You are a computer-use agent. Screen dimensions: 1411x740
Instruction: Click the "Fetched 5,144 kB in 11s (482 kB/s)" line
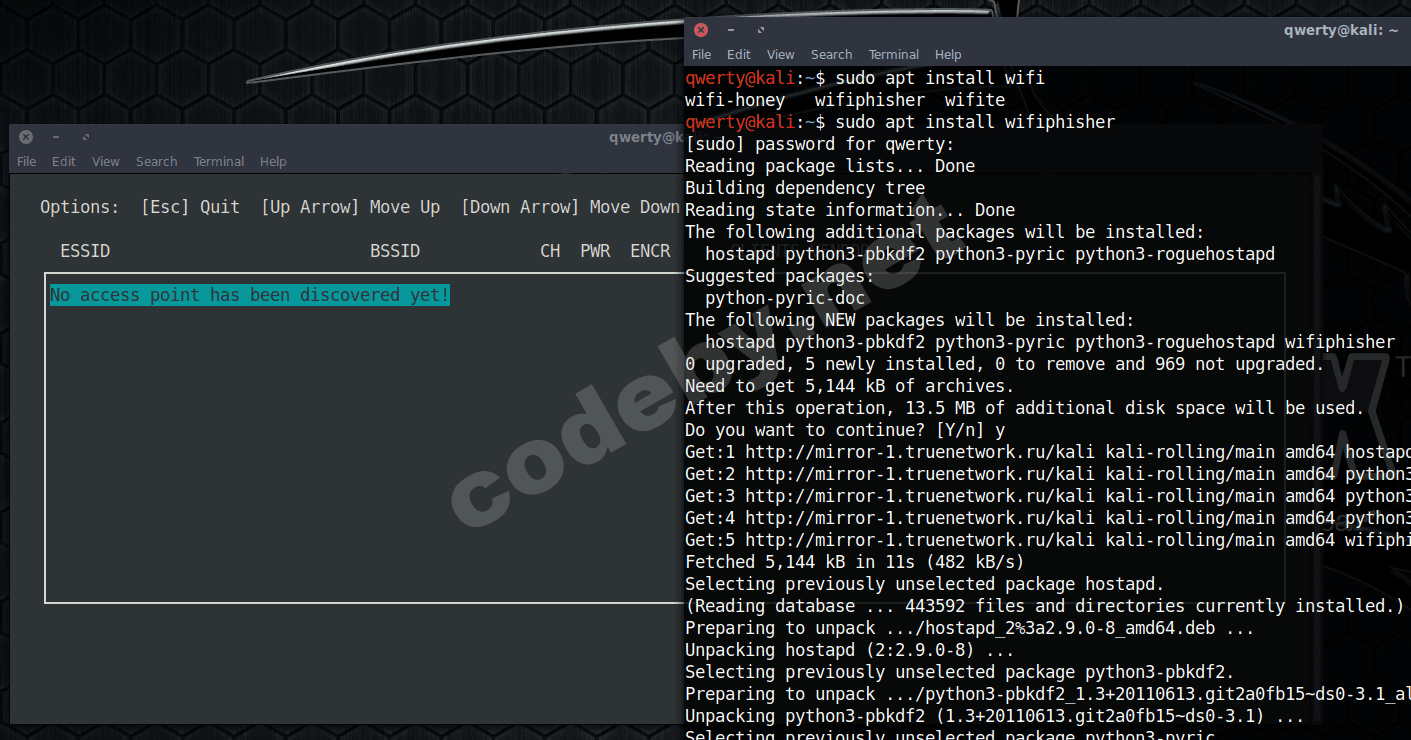[855, 562]
